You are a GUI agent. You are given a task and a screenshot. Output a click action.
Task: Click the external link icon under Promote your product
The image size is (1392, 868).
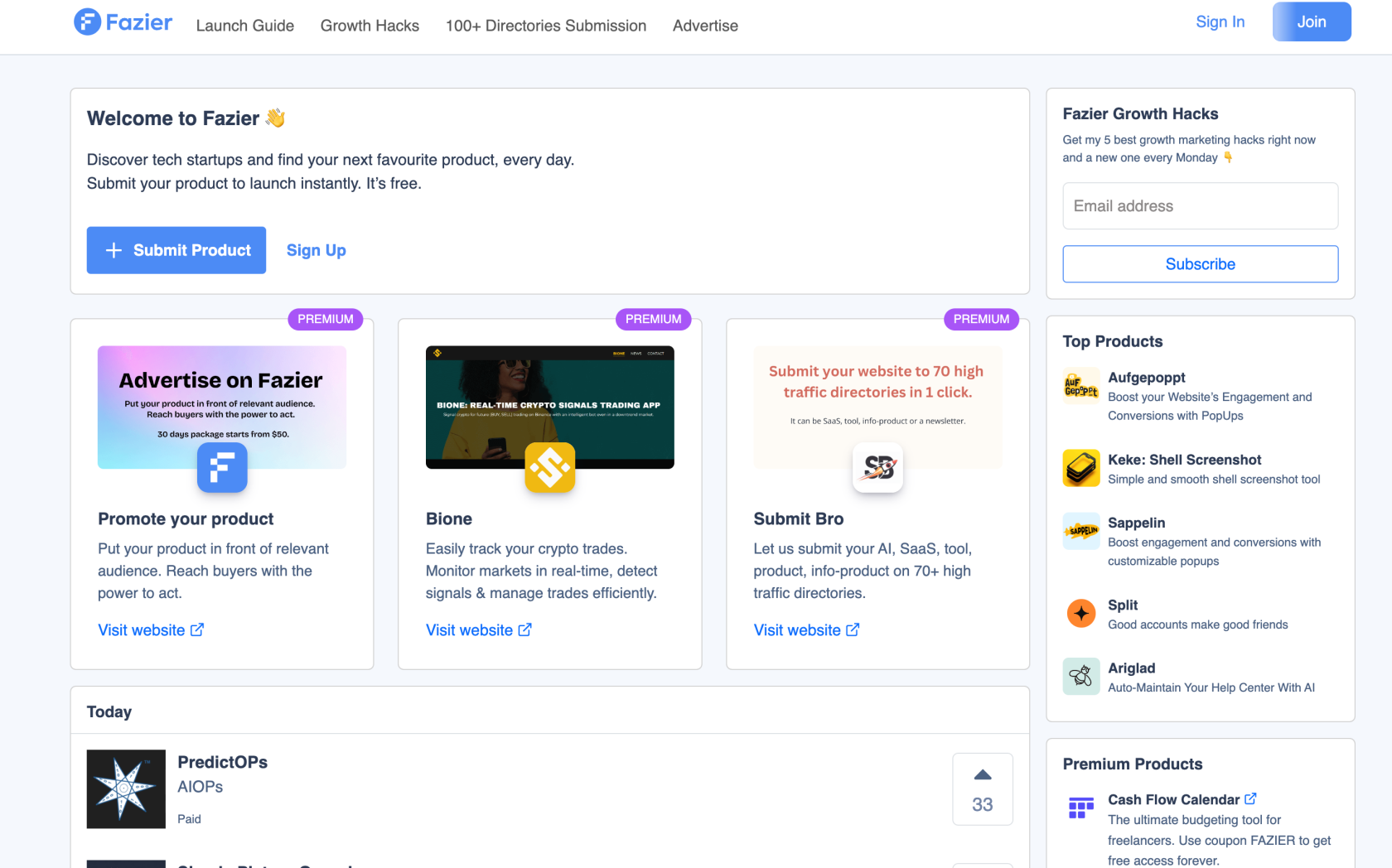coord(197,629)
